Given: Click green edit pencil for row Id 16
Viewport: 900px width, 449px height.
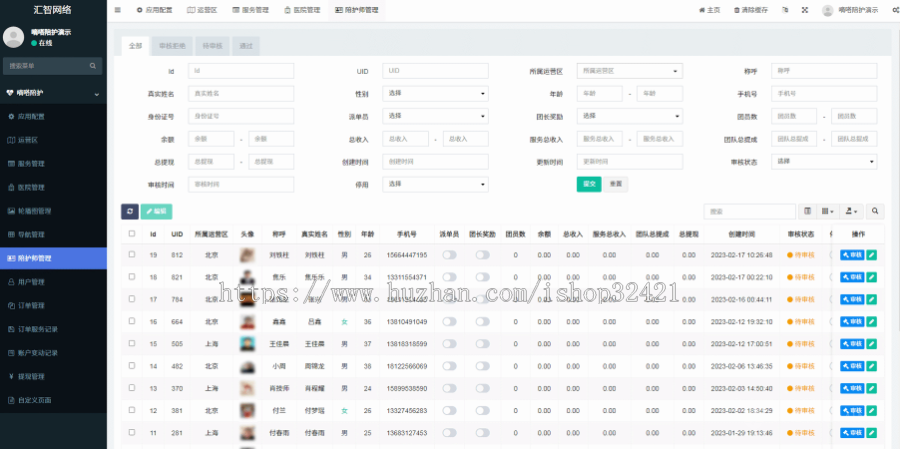Looking at the screenshot, I should [x=871, y=322].
